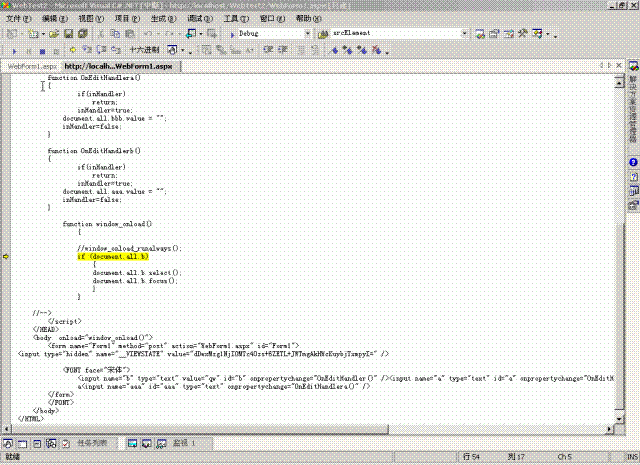Viewport: 640px width, 465px height.
Task: Click the New Project toolbar icon
Action: click(x=12, y=34)
